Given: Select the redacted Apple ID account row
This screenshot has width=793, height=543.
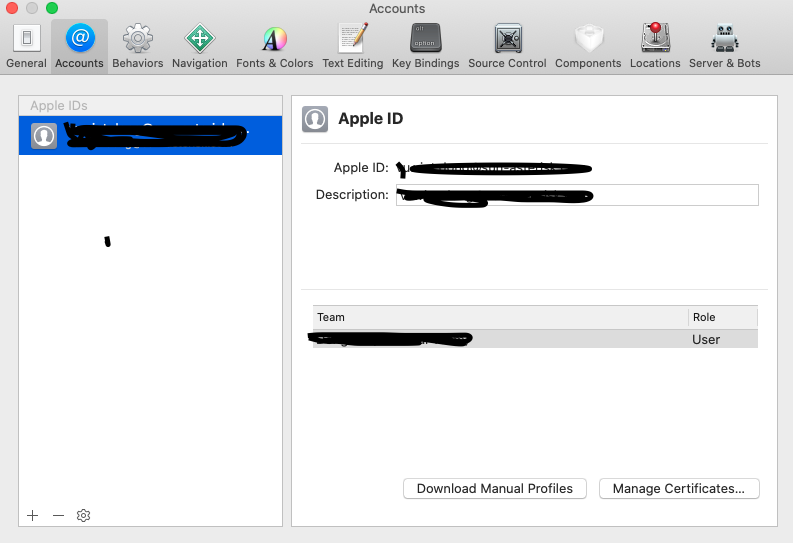Looking at the screenshot, I should point(151,135).
